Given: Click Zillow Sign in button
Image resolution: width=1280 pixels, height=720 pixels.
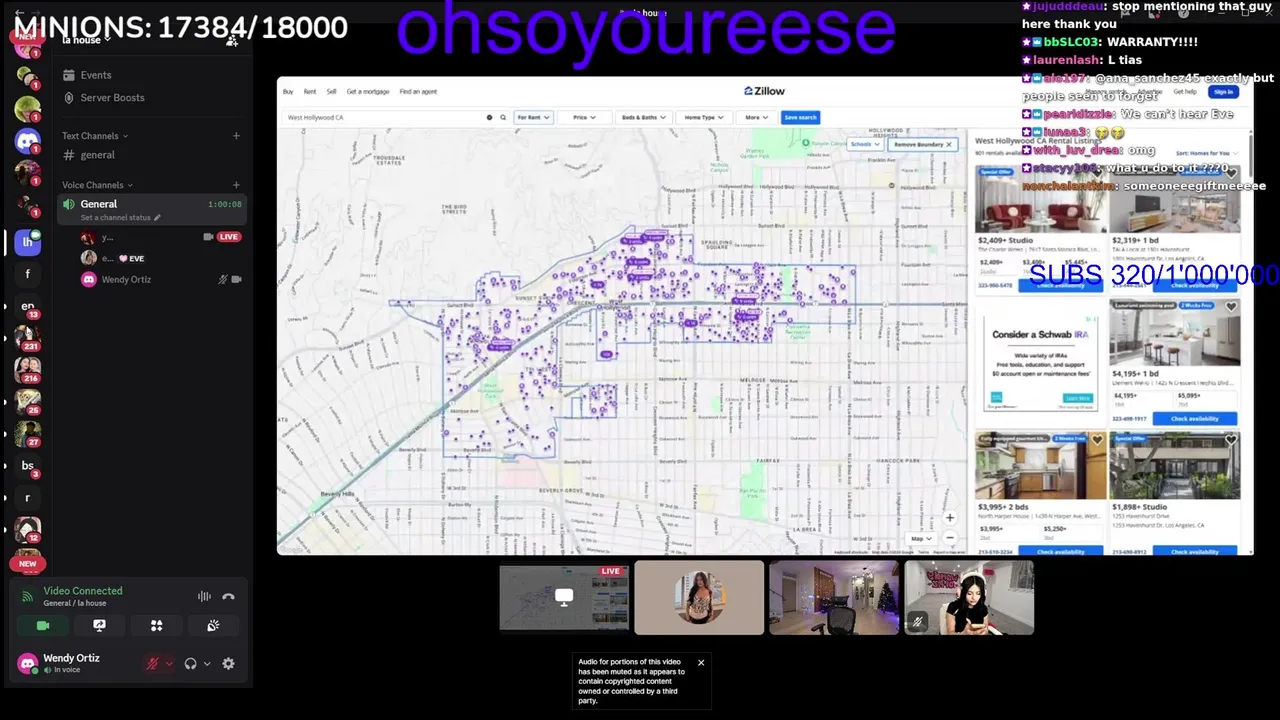Looking at the screenshot, I should tap(1222, 91).
